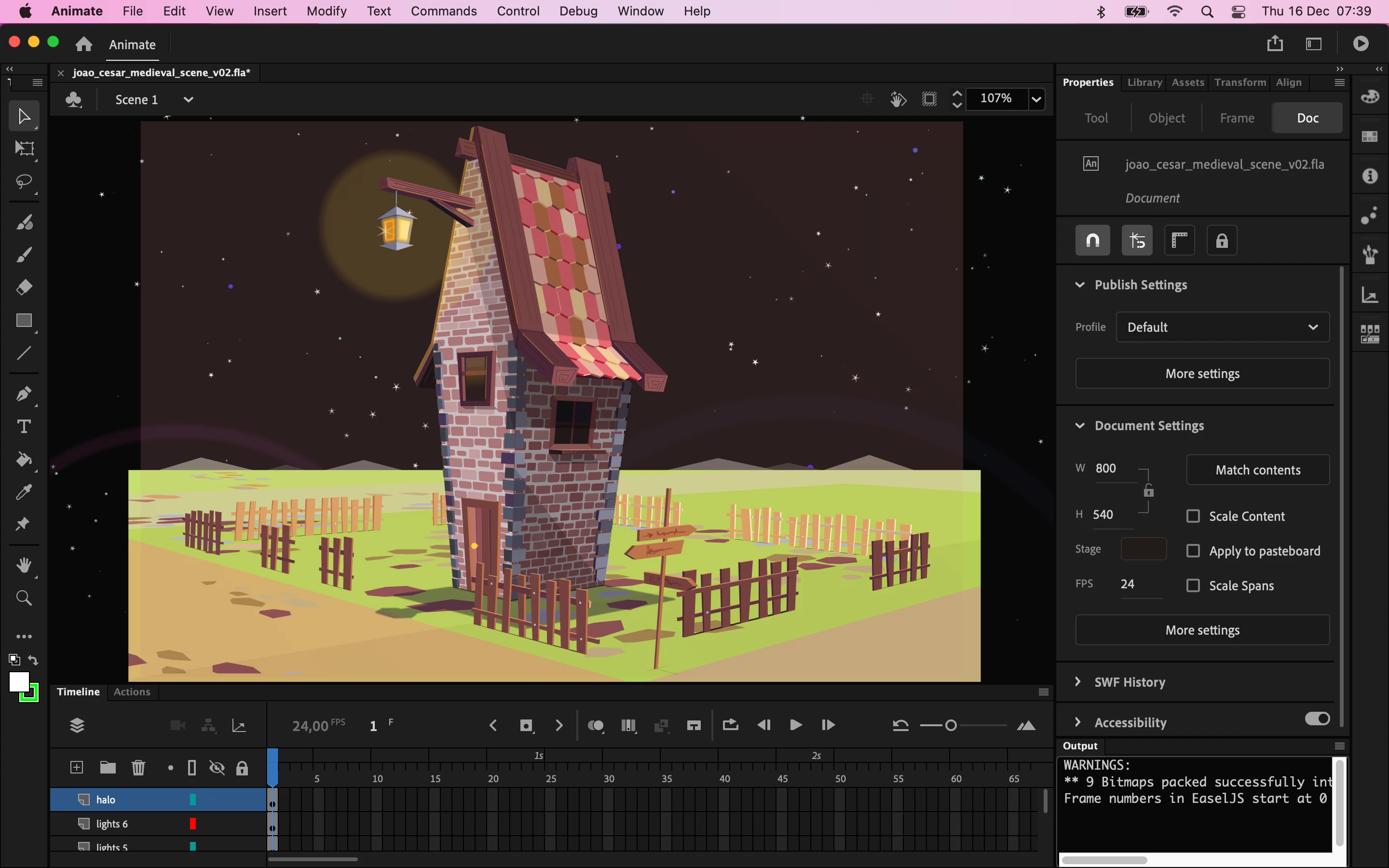Select the Eyedropper tool
The height and width of the screenshot is (868, 1389).
(x=24, y=492)
